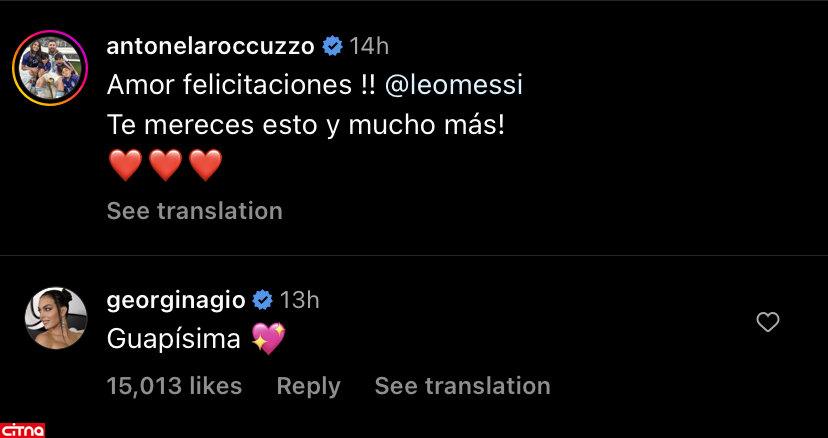View the 15,013 likes list

174,385
